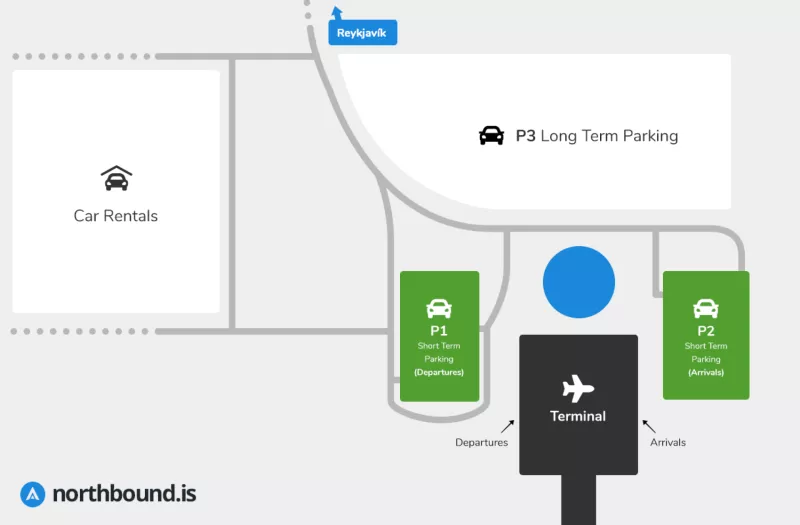
Task: Click the Arrivals label beside the terminal
Action: click(x=668, y=442)
